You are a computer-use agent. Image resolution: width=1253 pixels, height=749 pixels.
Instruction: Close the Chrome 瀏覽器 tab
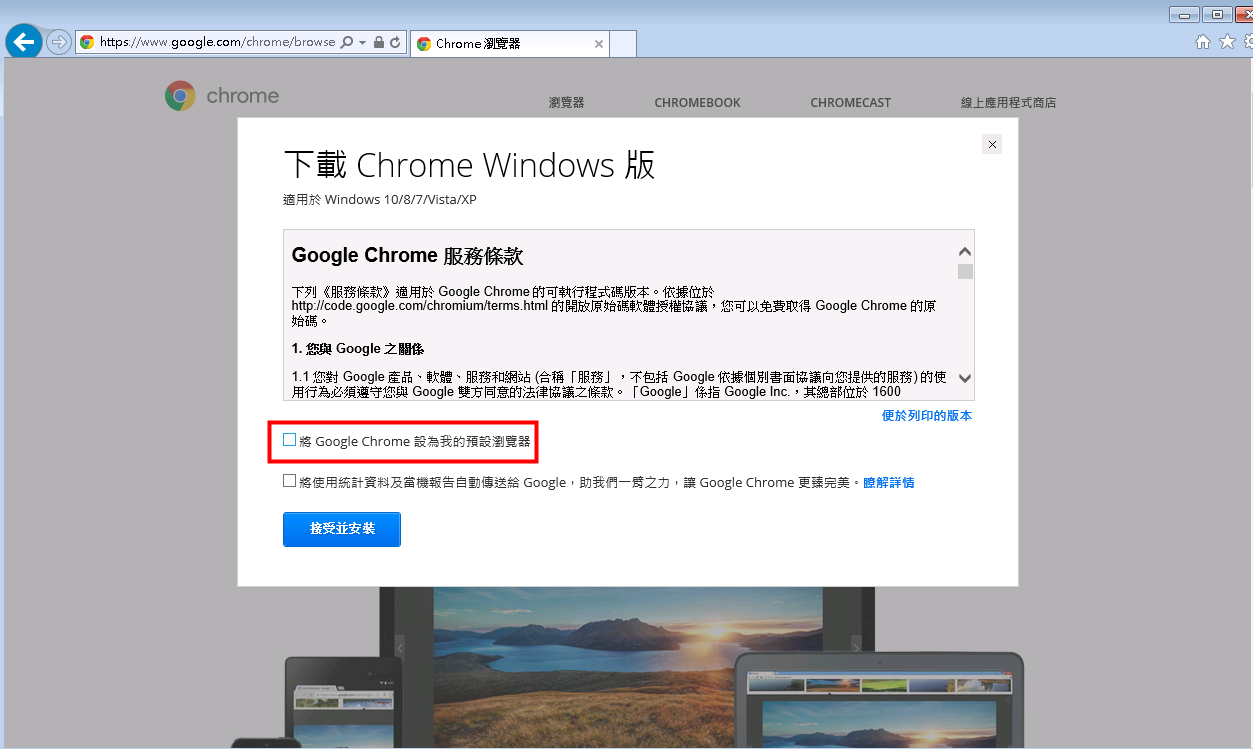[x=599, y=44]
